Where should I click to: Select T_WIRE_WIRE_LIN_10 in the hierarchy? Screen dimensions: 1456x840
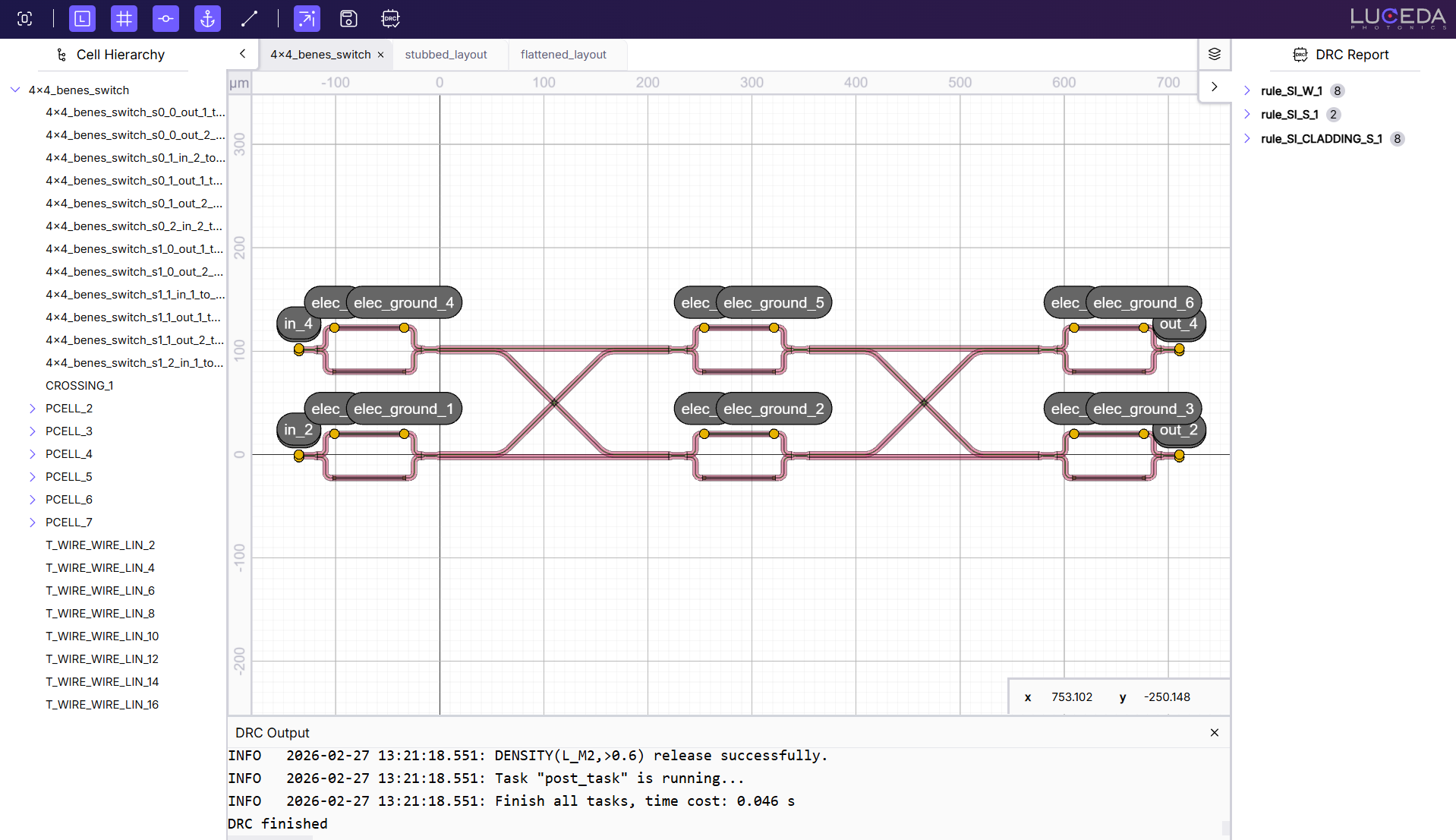pos(102,636)
